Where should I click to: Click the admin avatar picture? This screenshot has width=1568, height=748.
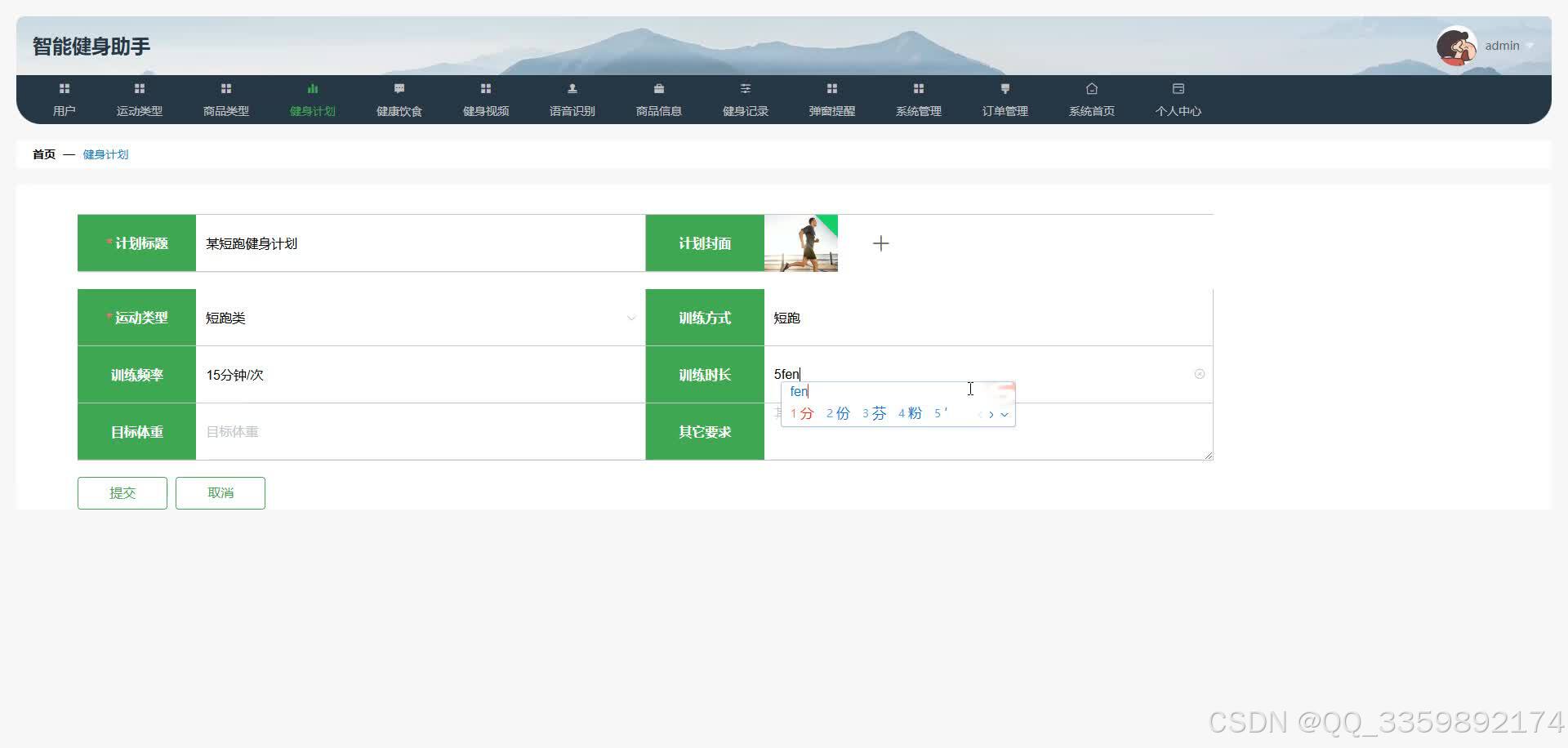[x=1457, y=46]
